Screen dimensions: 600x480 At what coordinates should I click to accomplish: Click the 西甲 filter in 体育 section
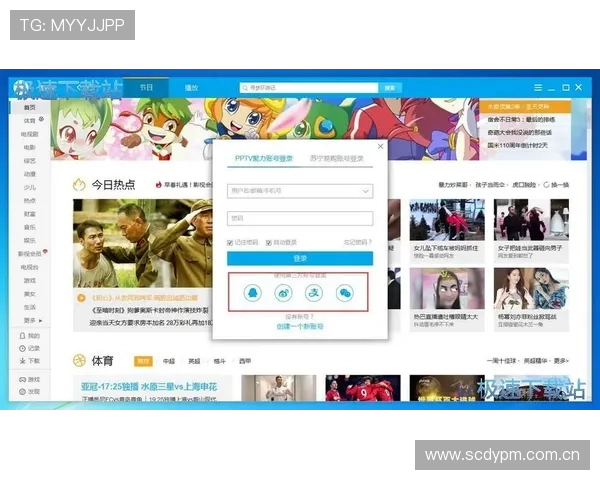coord(245,361)
